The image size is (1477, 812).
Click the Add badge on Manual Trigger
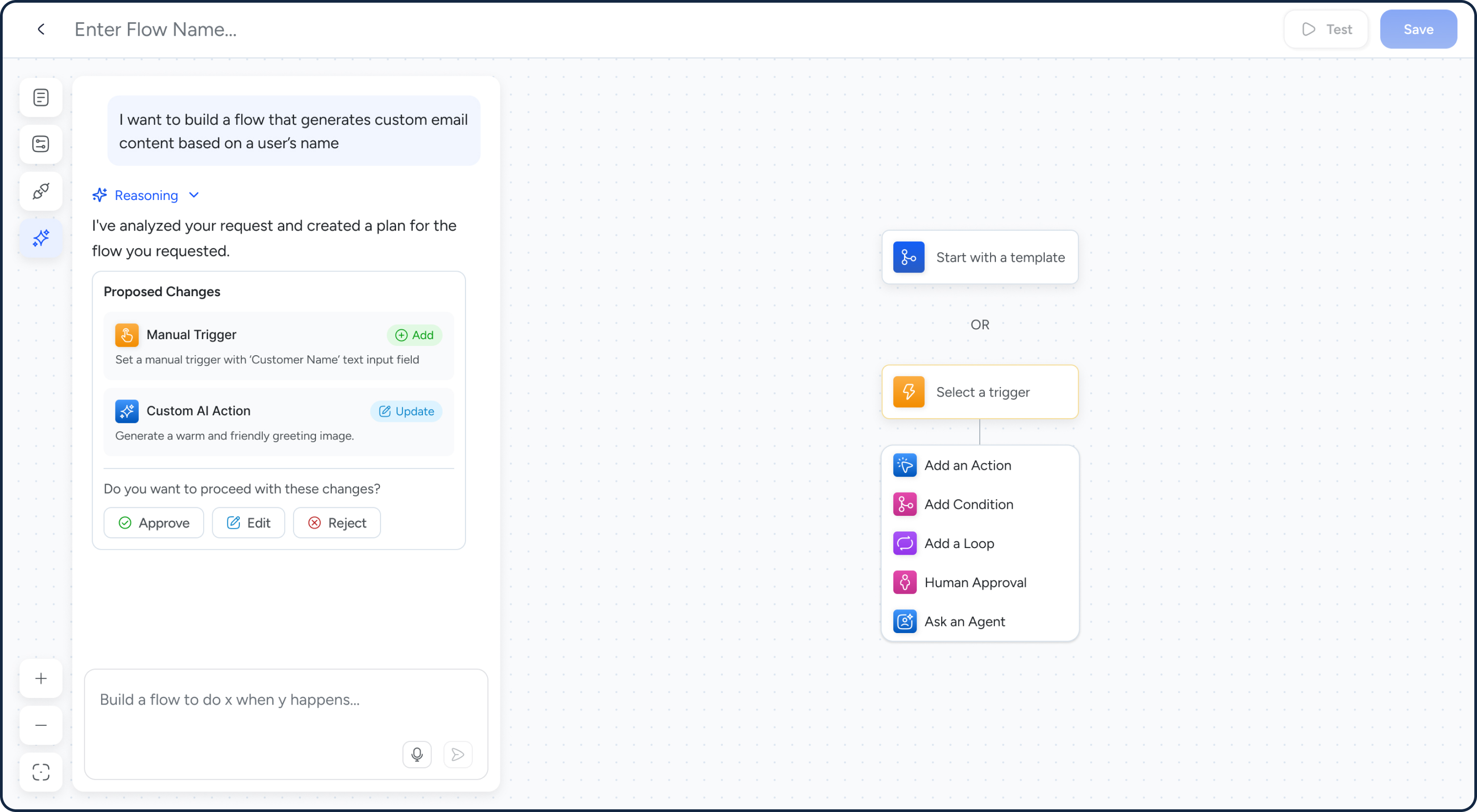[x=414, y=335]
